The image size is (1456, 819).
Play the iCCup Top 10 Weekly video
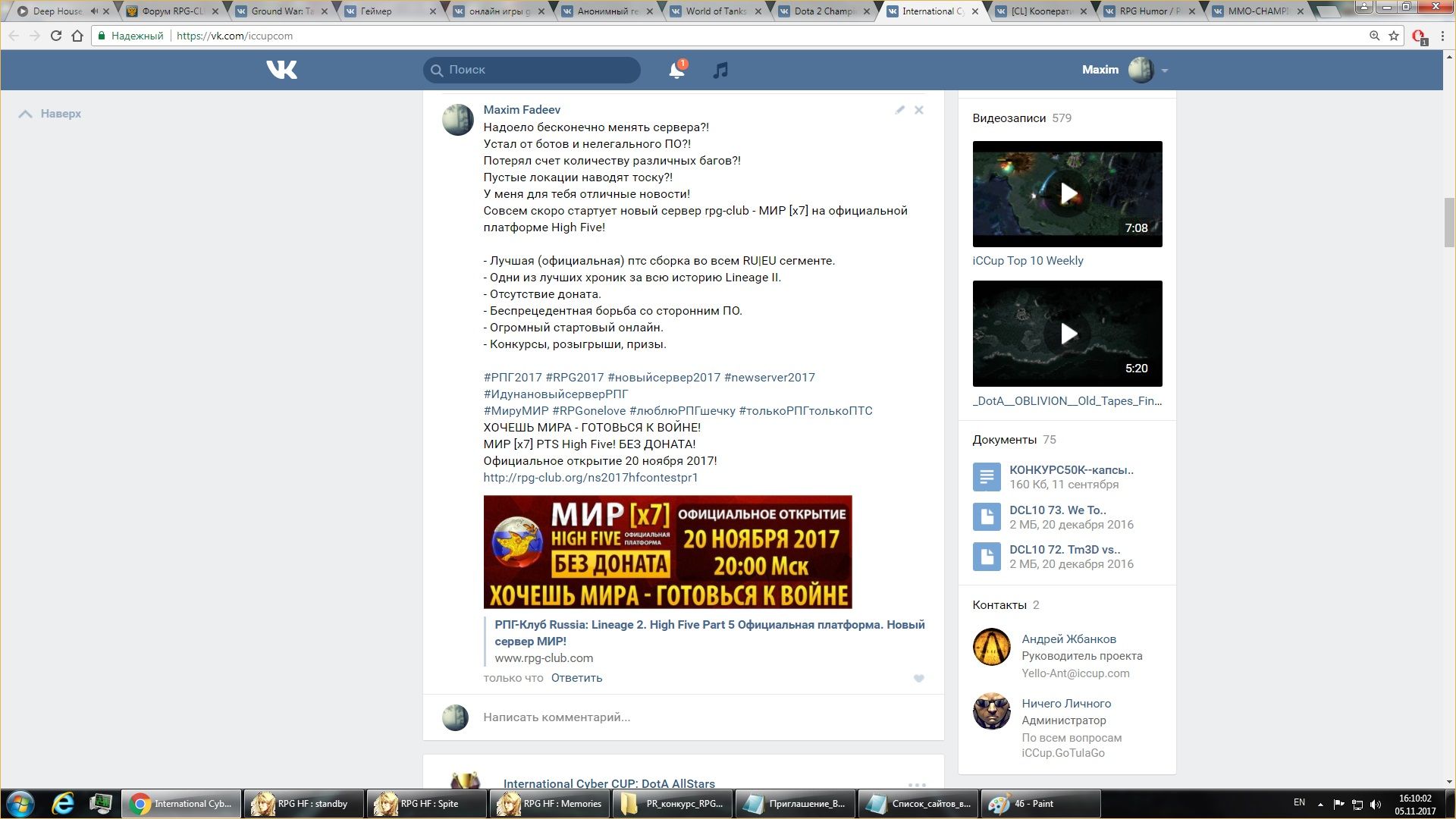point(1067,194)
